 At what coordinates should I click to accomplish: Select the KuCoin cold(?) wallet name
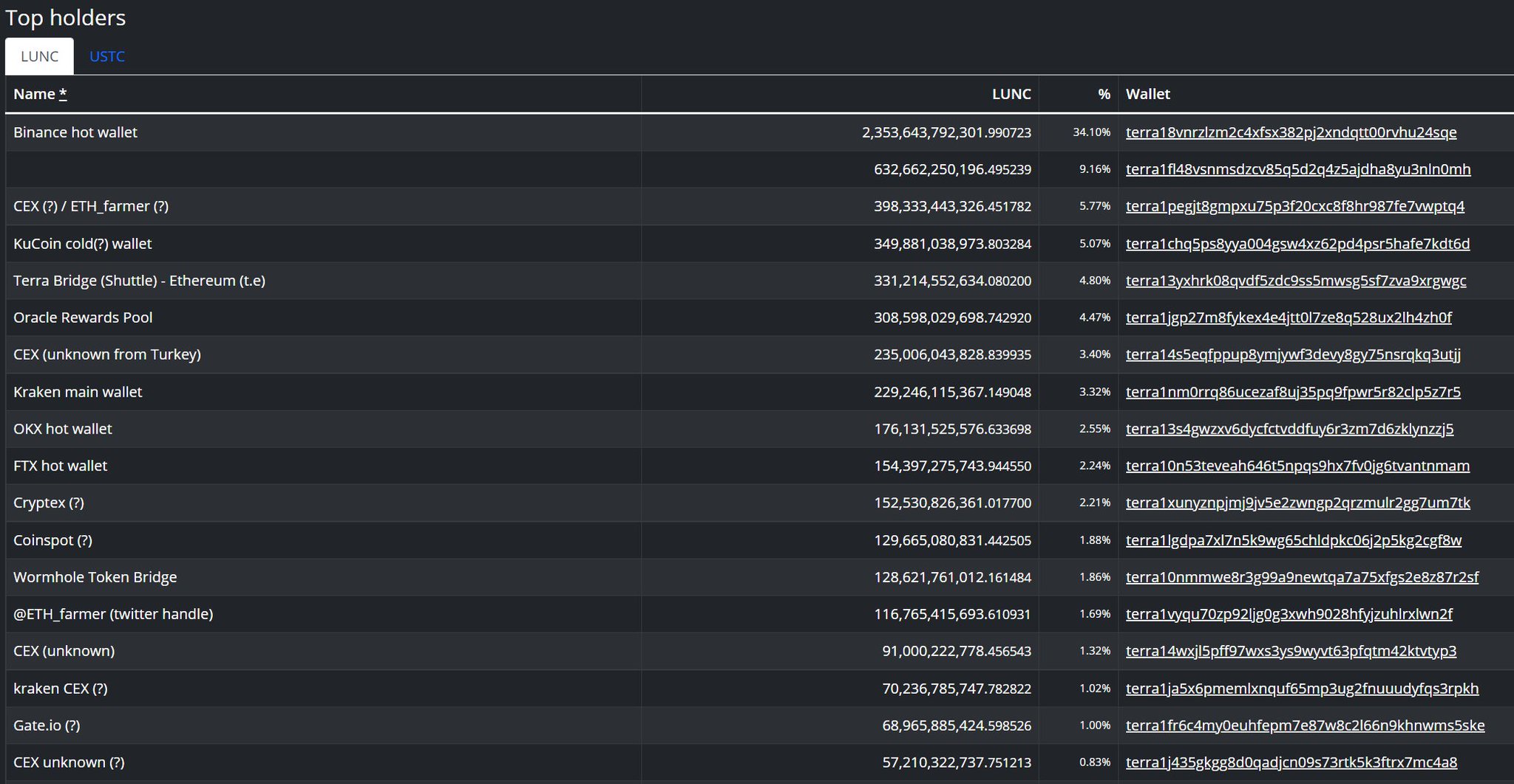82,244
